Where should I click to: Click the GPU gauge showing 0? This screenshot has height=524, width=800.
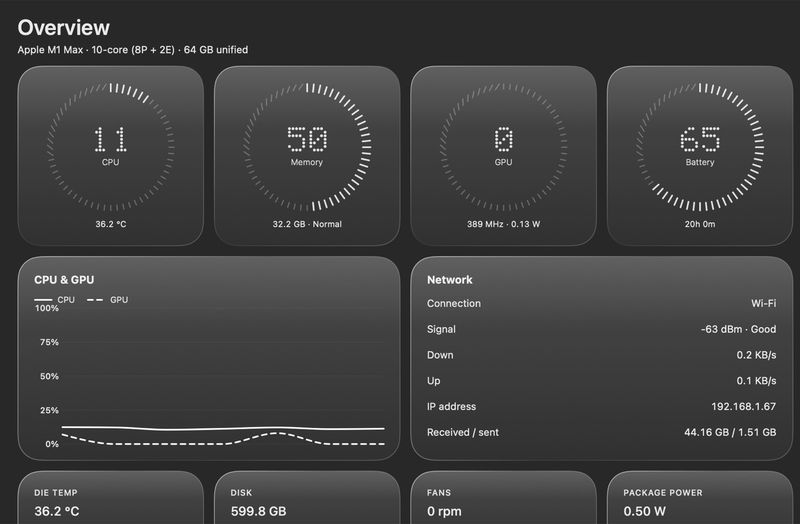coord(503,146)
